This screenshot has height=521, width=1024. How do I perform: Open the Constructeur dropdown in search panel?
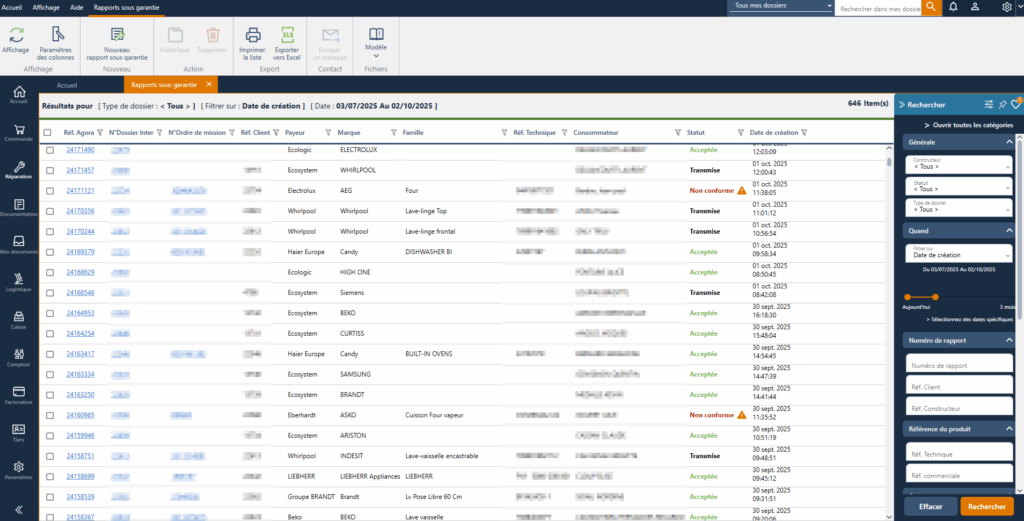tap(958, 163)
